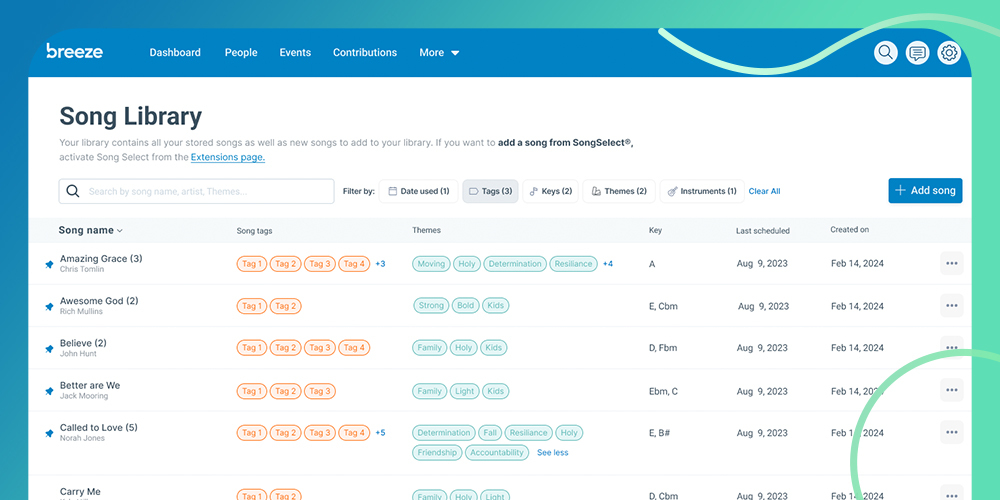The width and height of the screenshot is (1000, 500).
Task: Click pin icon next to Believe
Action: (49, 349)
